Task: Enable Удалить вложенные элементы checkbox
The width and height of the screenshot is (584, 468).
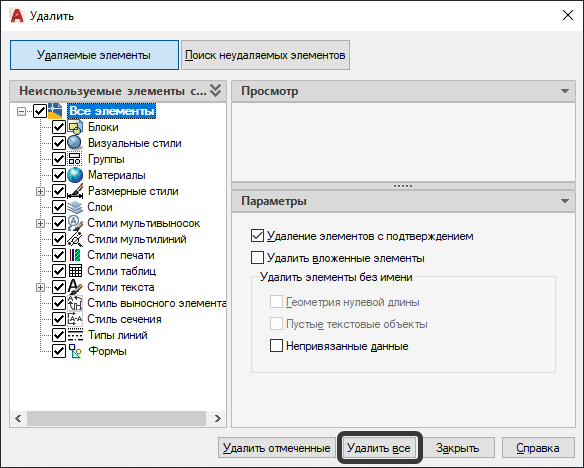Action: click(257, 258)
